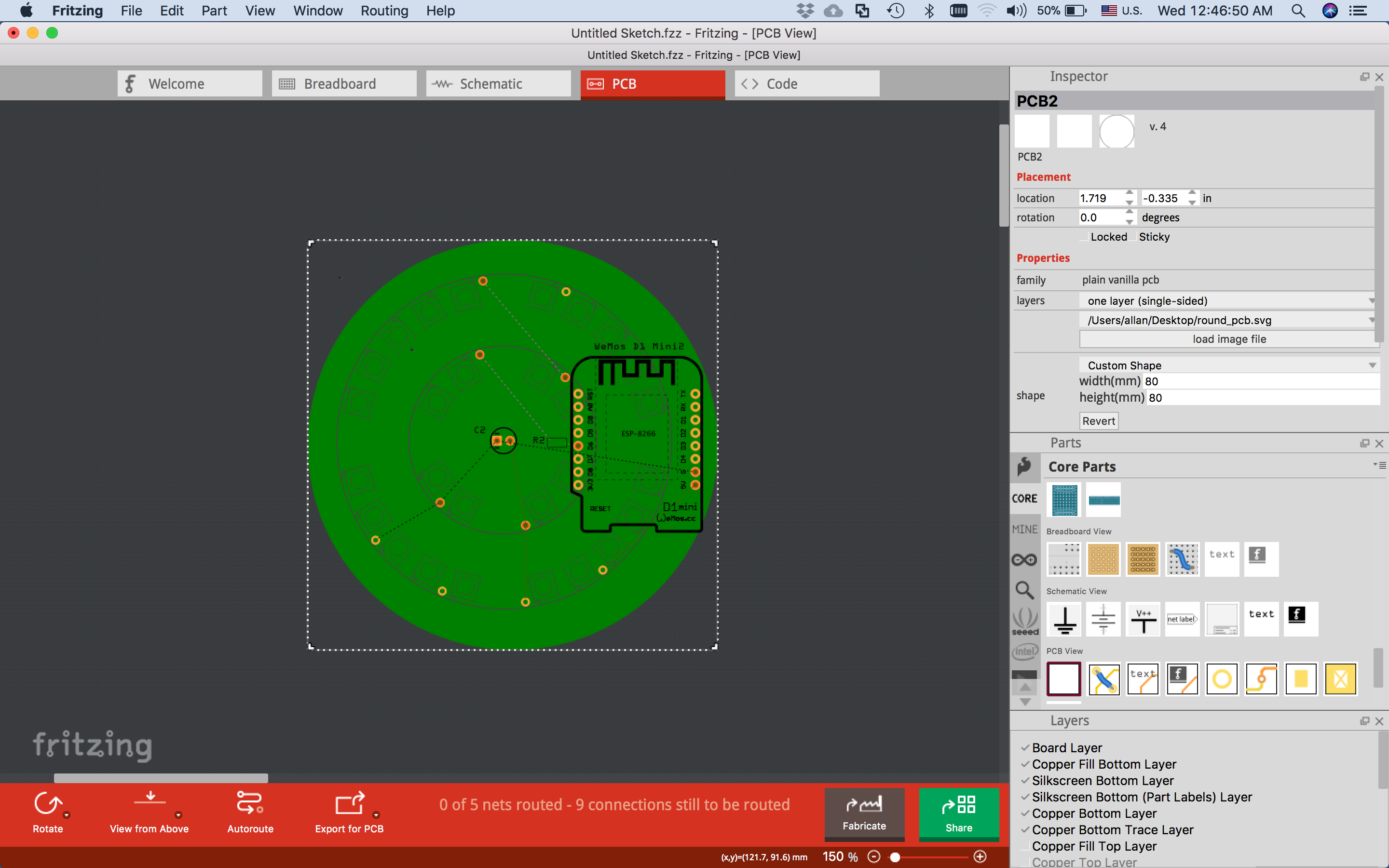This screenshot has height=868, width=1389.
Task: Toggle Copper Bottom Trace Layer checkbox
Action: pyautogui.click(x=1025, y=829)
